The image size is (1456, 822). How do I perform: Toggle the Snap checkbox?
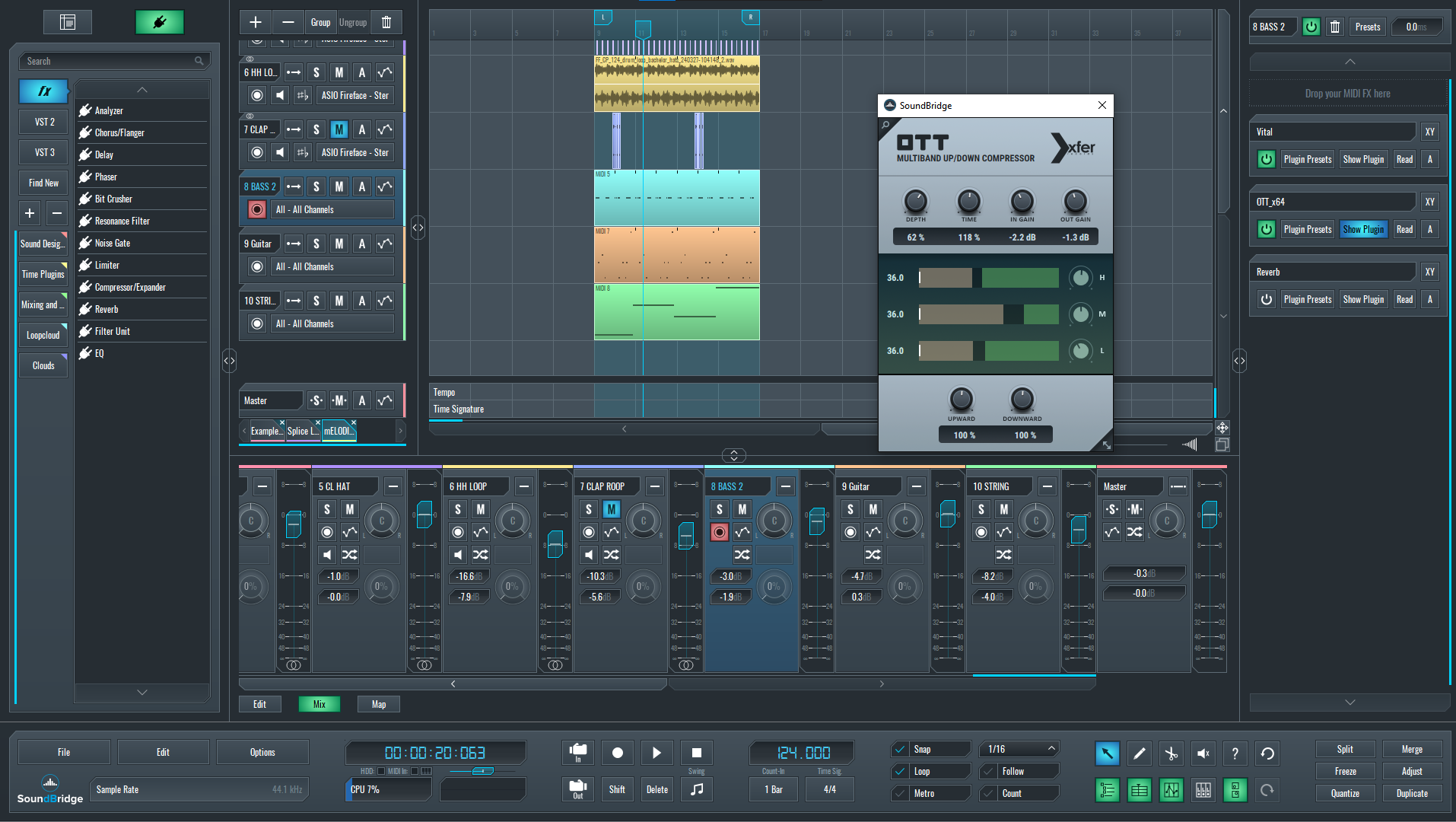pos(901,749)
